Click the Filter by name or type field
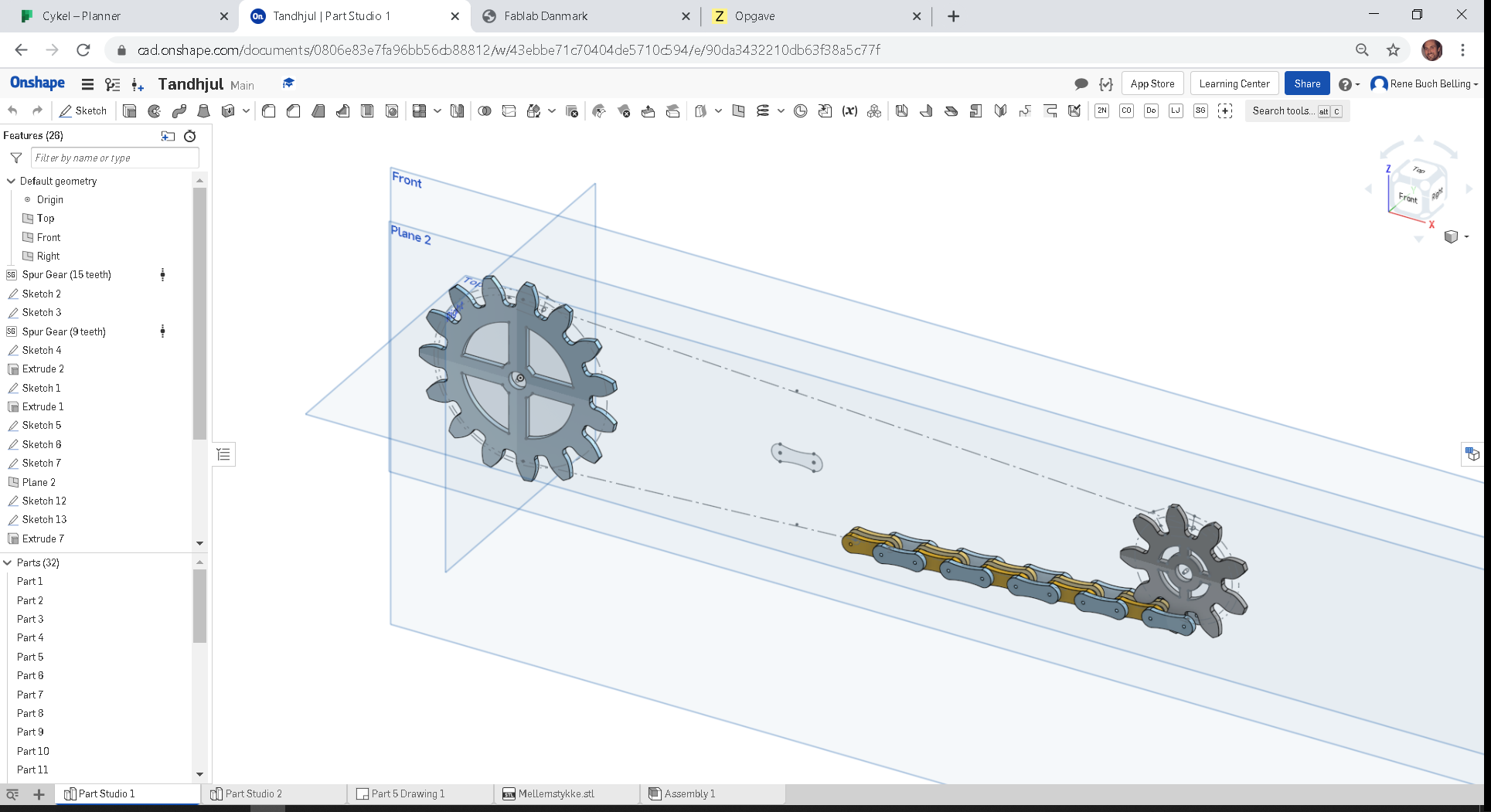 pos(115,158)
